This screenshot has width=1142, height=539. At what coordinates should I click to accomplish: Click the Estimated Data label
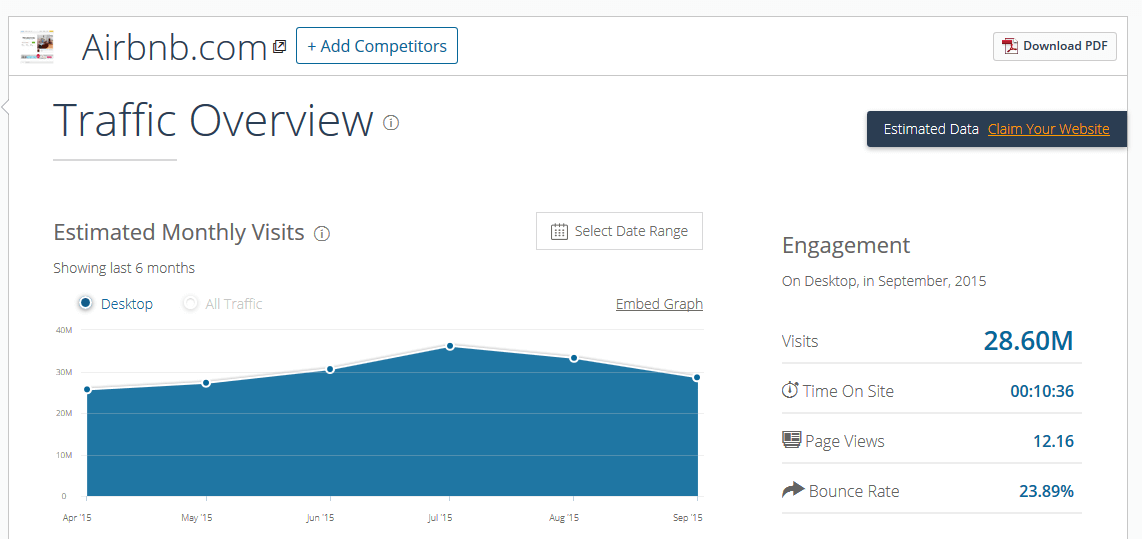click(931, 129)
